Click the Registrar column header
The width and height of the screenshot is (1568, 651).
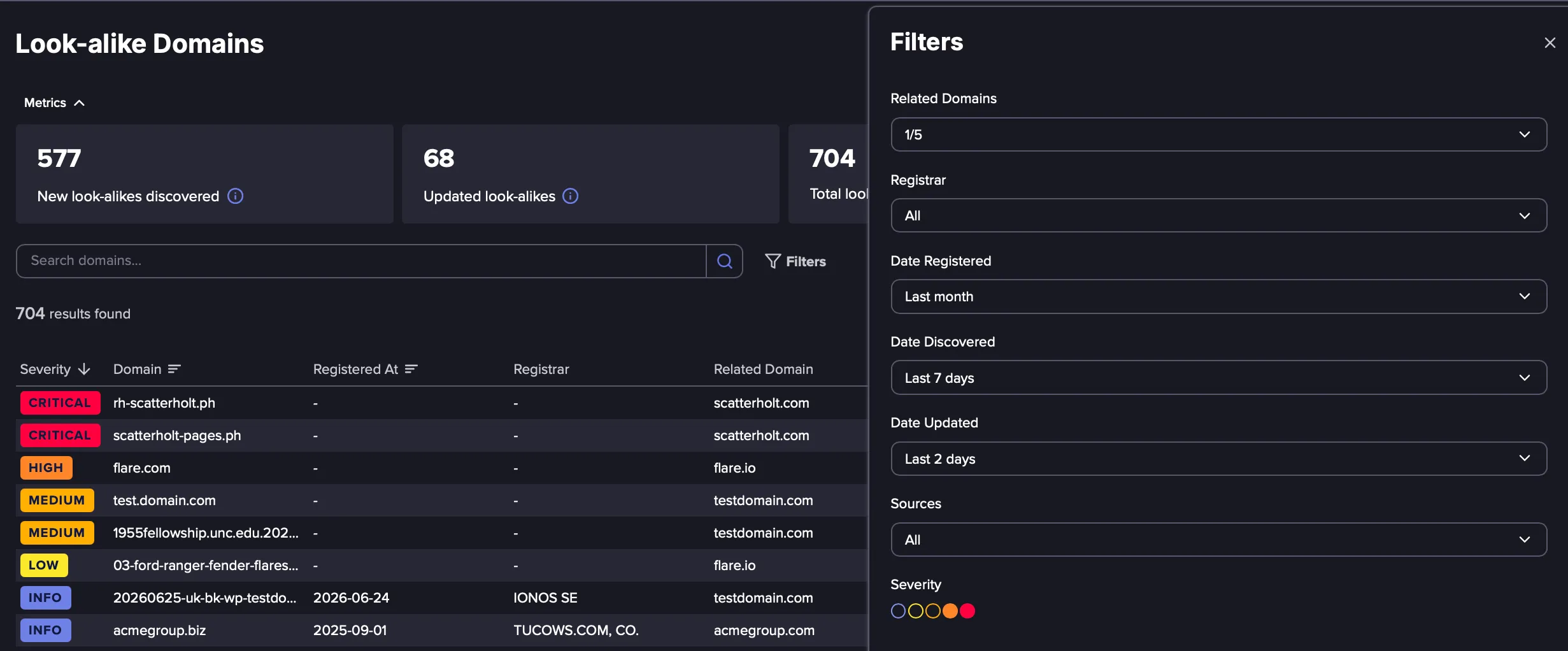point(541,369)
